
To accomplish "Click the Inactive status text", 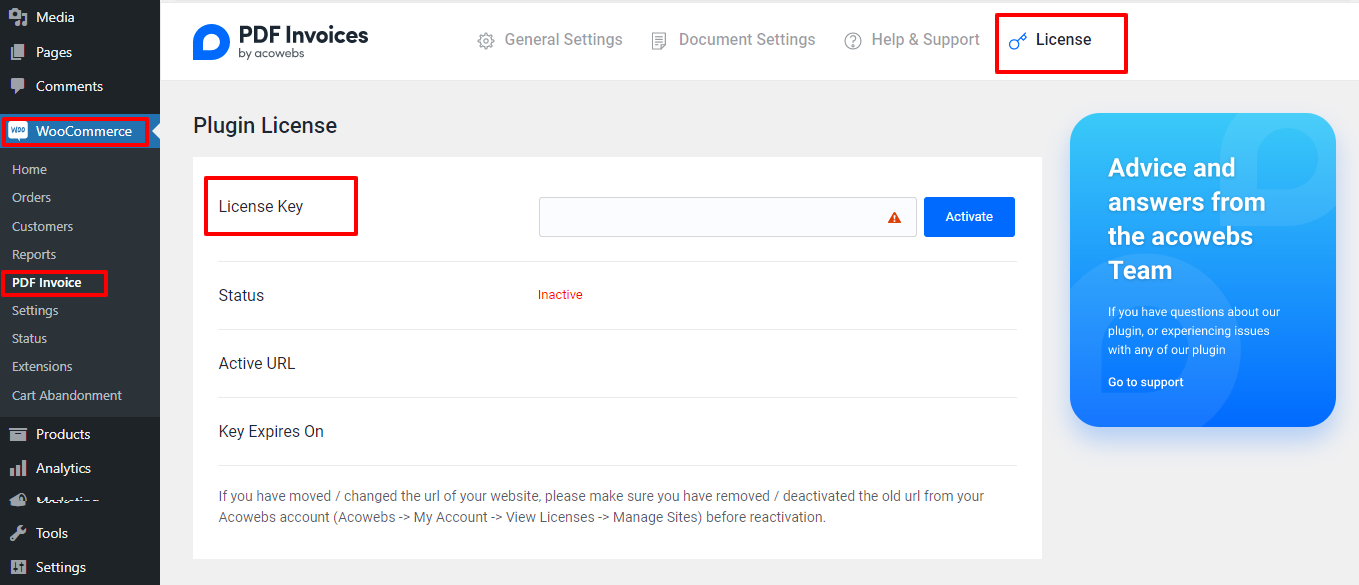I will coord(560,295).
